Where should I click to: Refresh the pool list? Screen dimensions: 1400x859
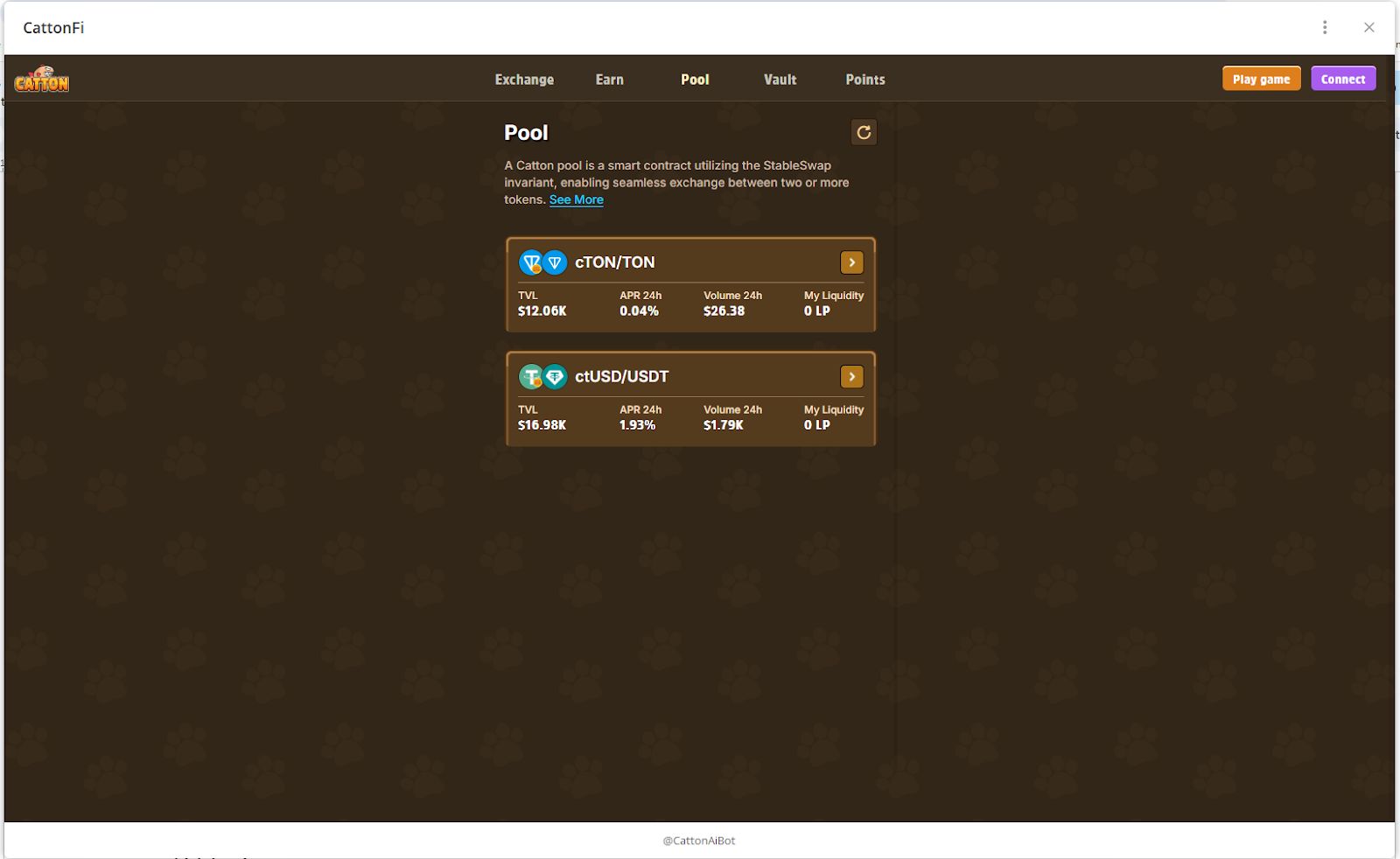863,132
